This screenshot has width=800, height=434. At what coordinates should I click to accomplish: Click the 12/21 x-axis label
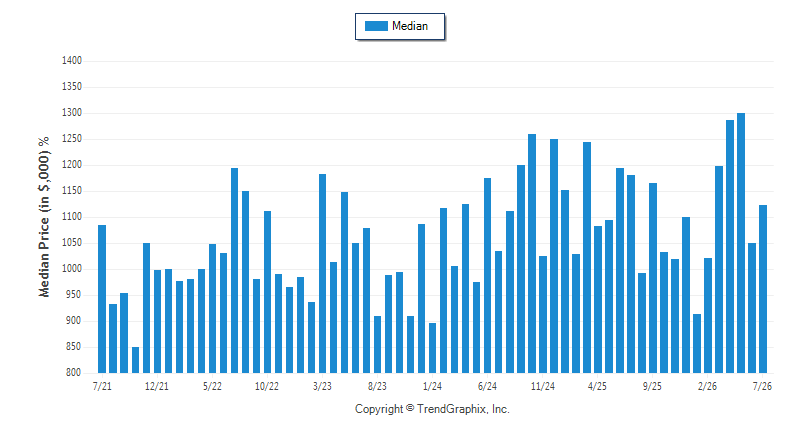pyautogui.click(x=157, y=386)
